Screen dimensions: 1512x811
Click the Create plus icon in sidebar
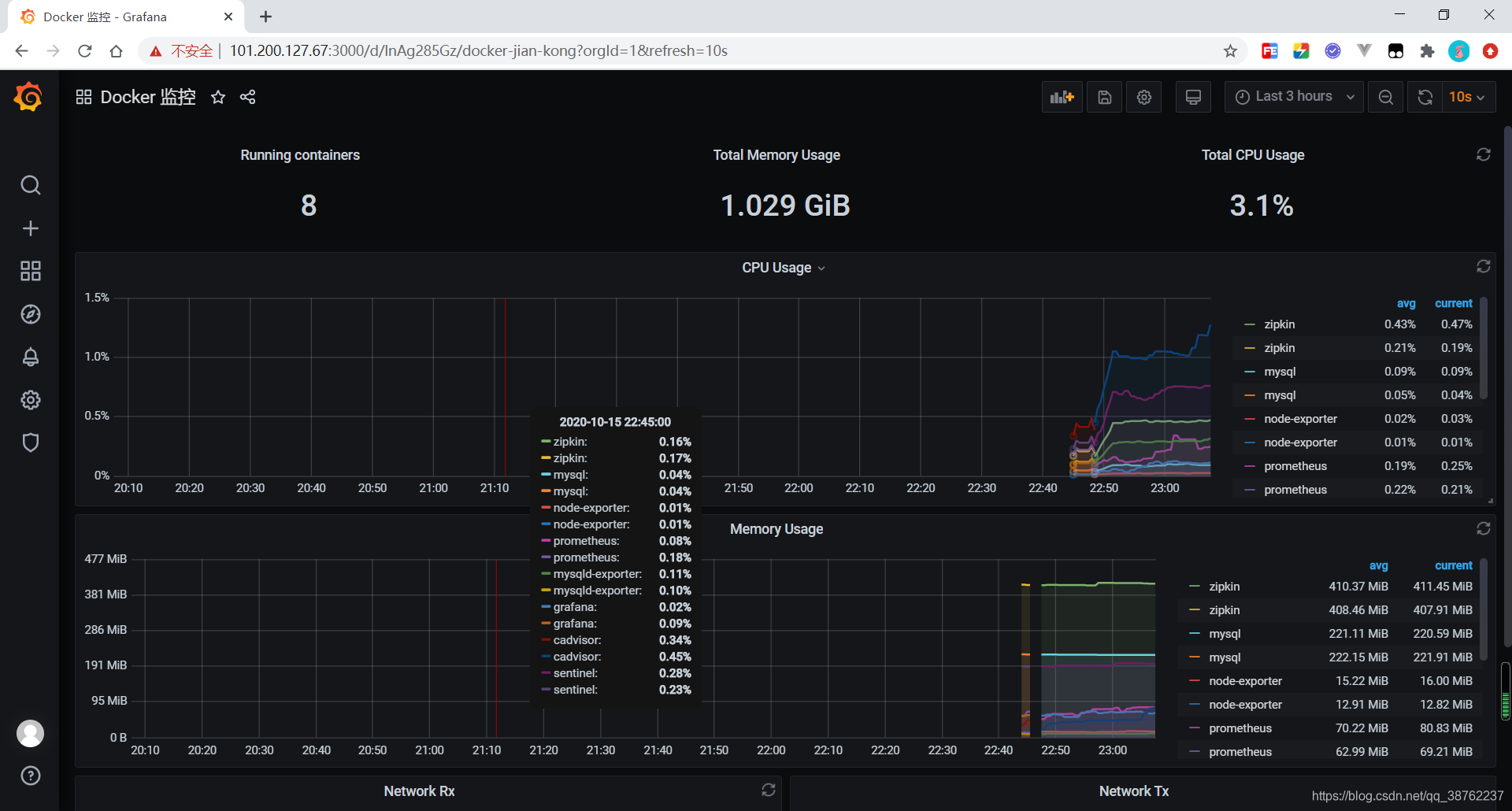coord(30,228)
